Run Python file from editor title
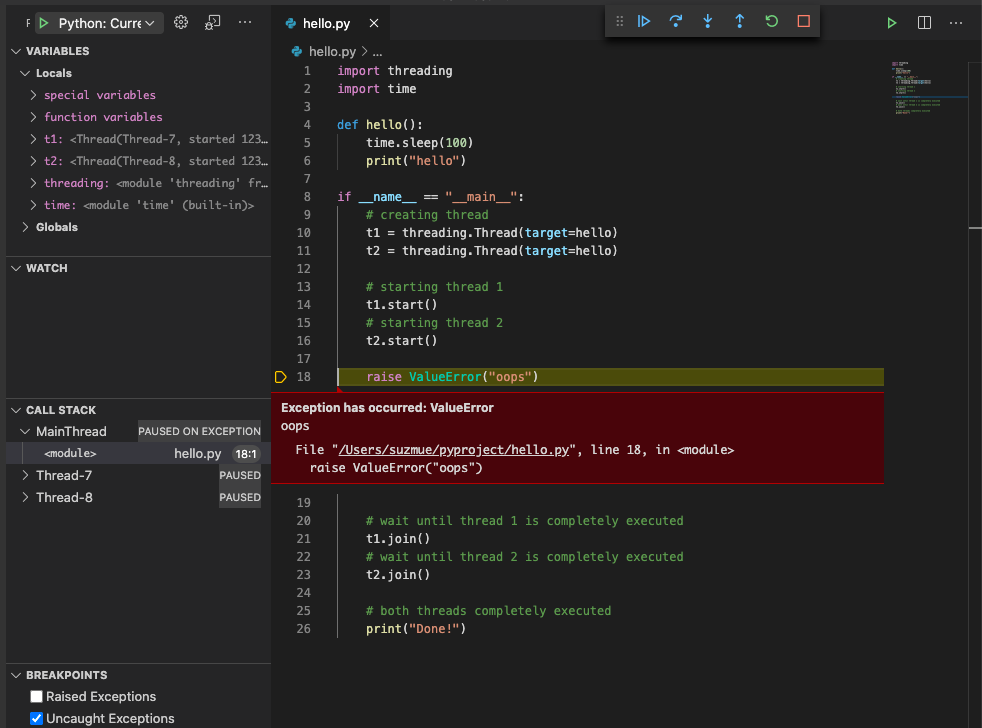The height and width of the screenshot is (728, 982). [x=892, y=23]
